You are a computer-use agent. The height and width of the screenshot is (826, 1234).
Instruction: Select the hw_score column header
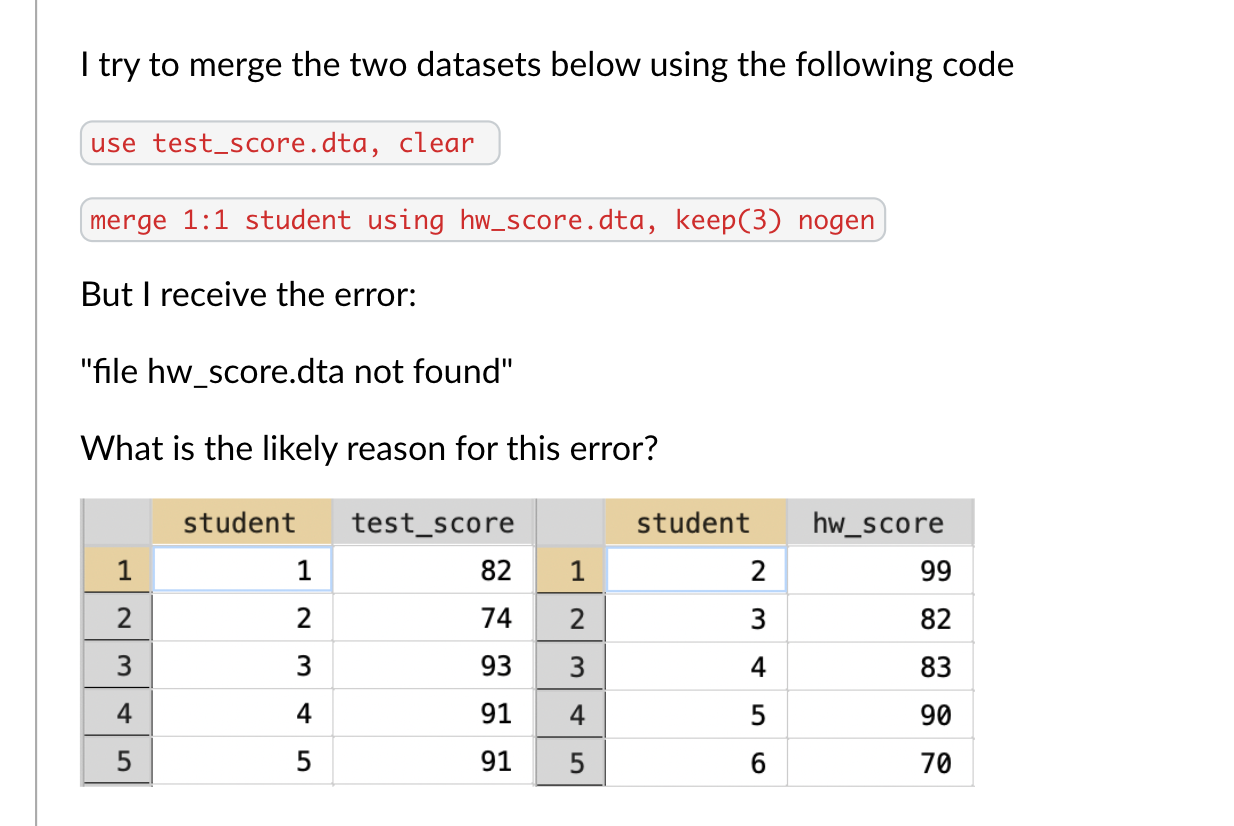(879, 523)
